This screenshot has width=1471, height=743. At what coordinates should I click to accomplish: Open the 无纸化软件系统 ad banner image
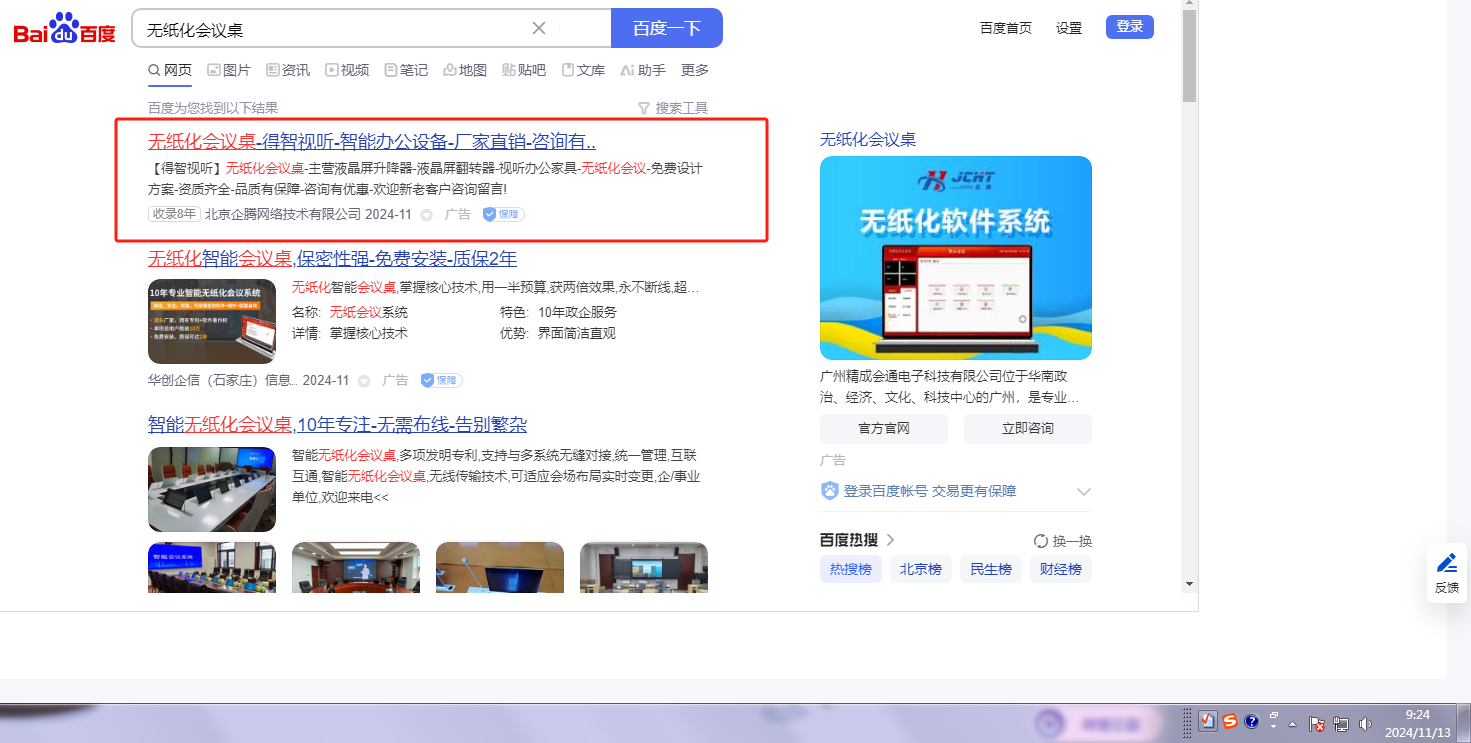pyautogui.click(x=956, y=258)
